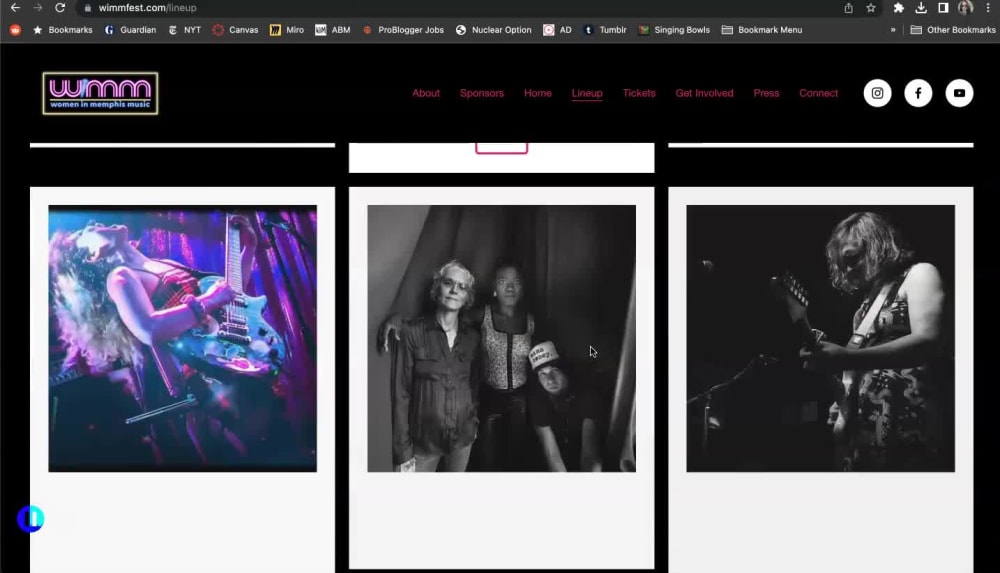Open the extensions puzzle icon
This screenshot has width=1000, height=573.
tap(898, 8)
